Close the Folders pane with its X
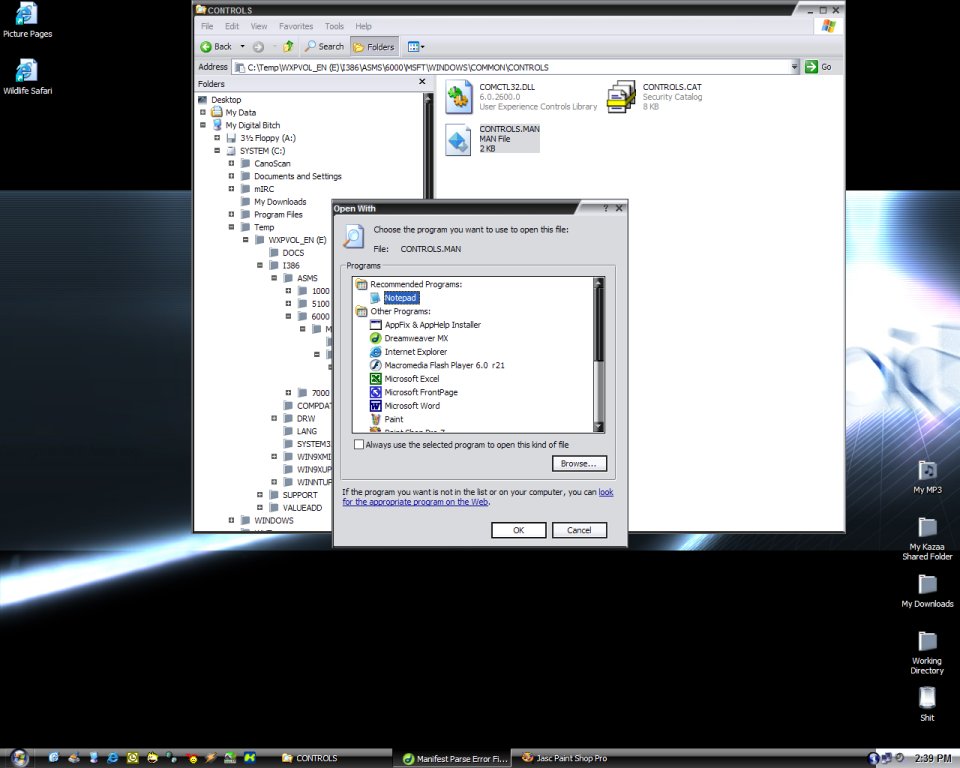The height and width of the screenshot is (768, 960). [422, 82]
